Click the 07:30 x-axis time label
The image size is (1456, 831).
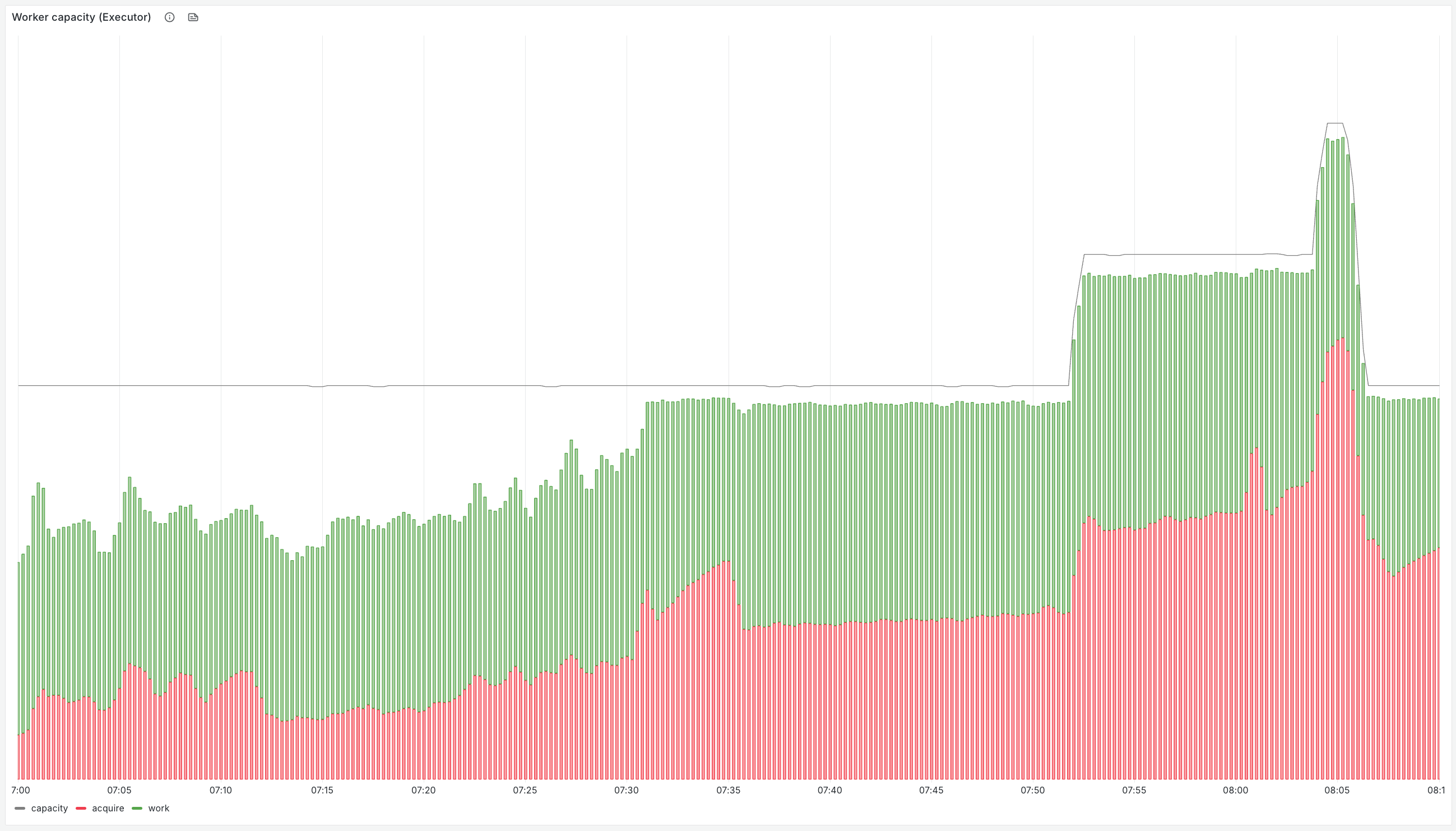(x=626, y=790)
